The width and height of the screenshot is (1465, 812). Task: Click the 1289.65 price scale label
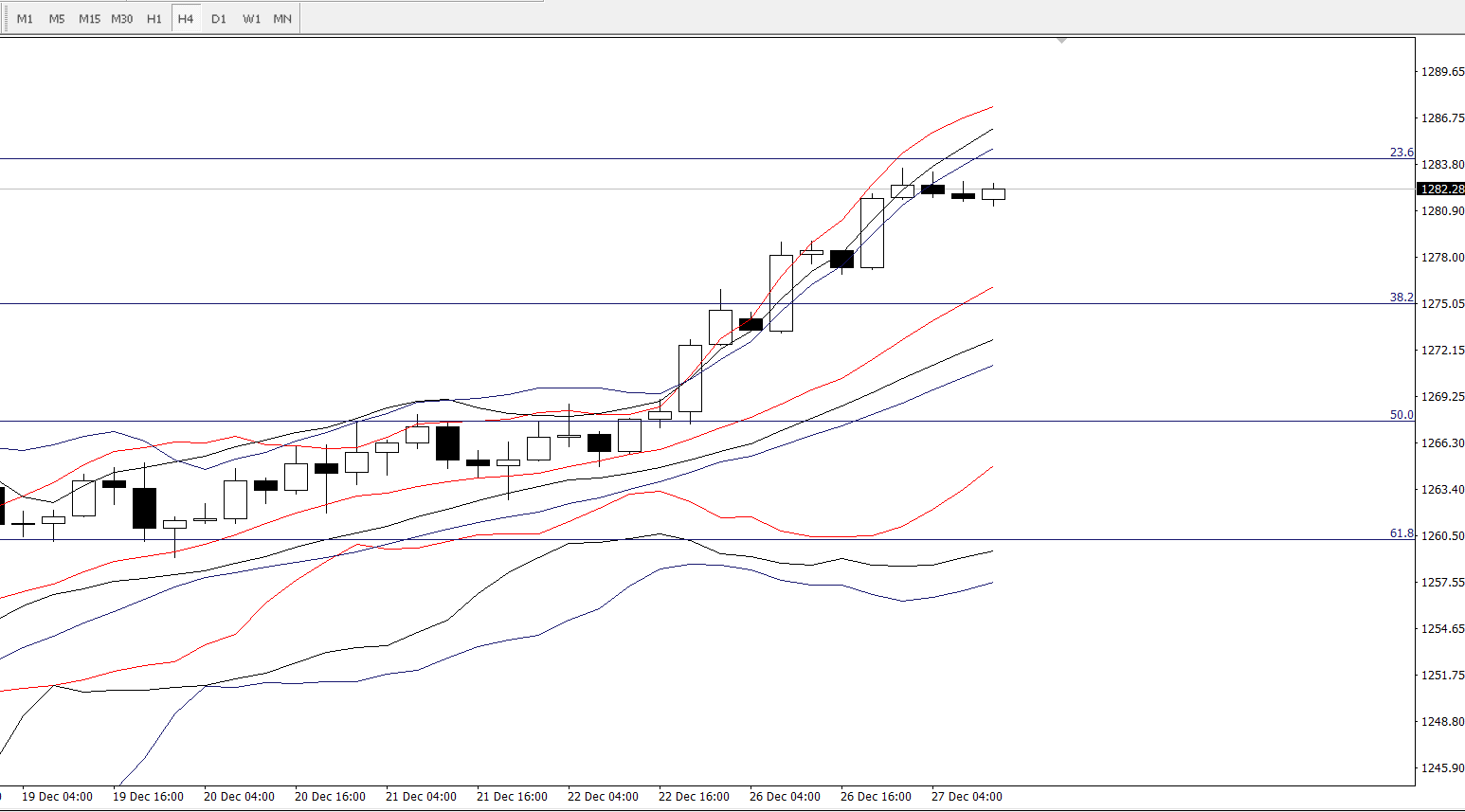coord(1441,72)
